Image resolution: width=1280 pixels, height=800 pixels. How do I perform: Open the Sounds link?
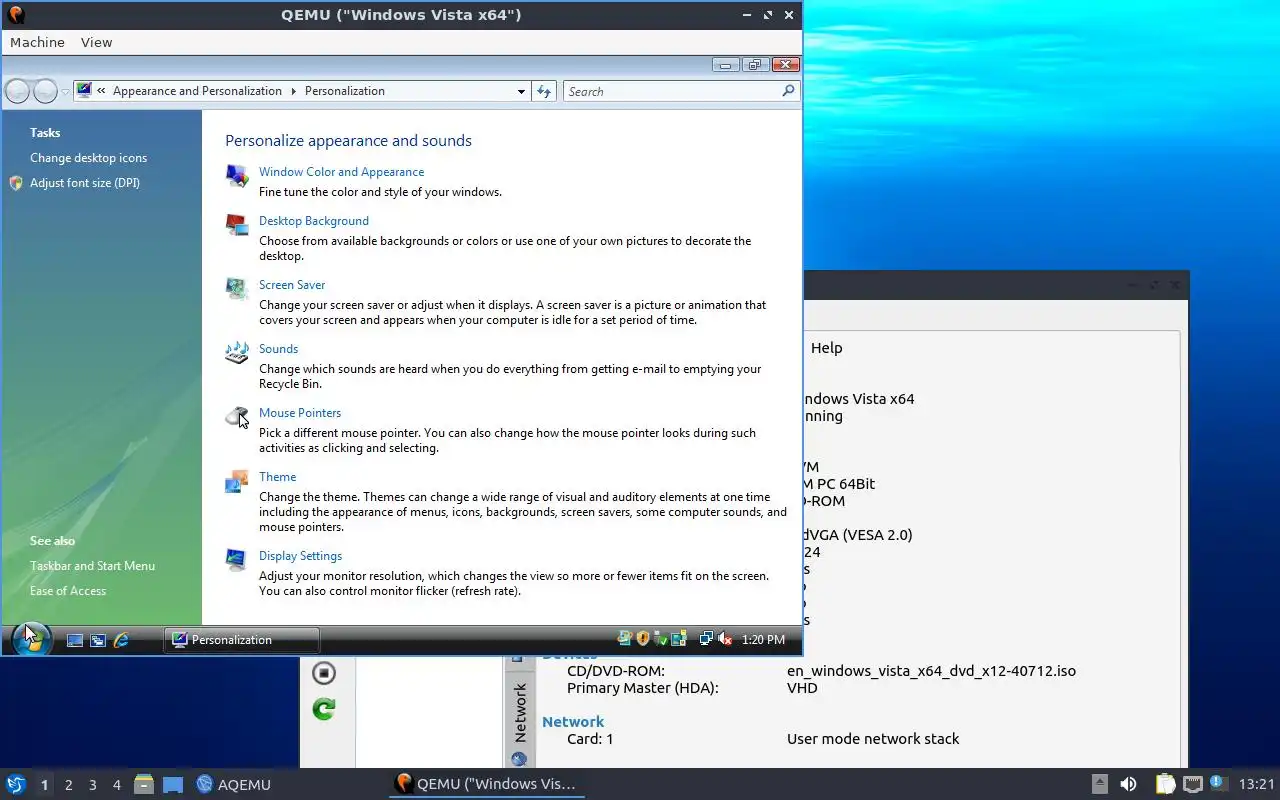pyautogui.click(x=278, y=349)
